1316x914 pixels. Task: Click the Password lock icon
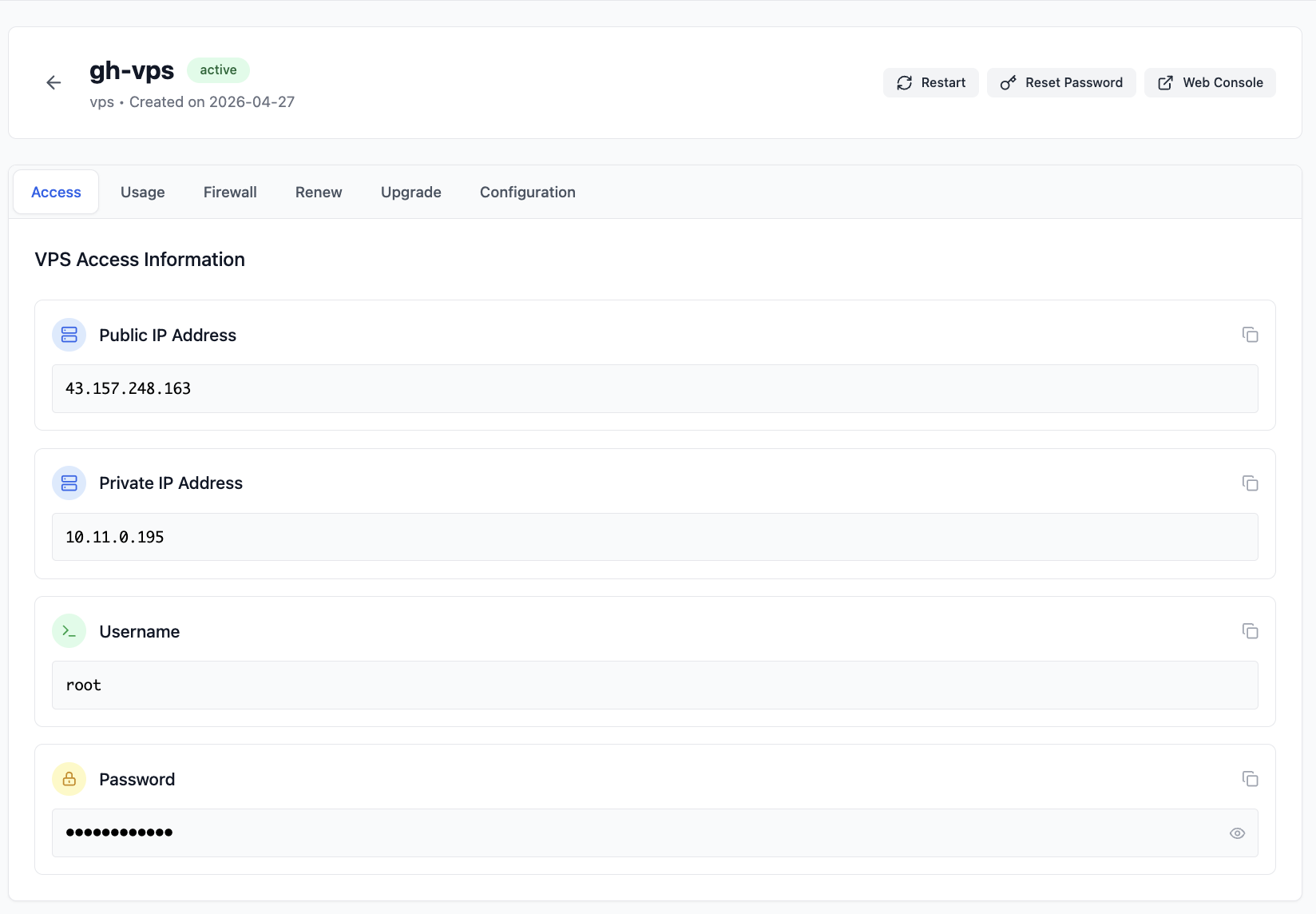pyautogui.click(x=69, y=779)
